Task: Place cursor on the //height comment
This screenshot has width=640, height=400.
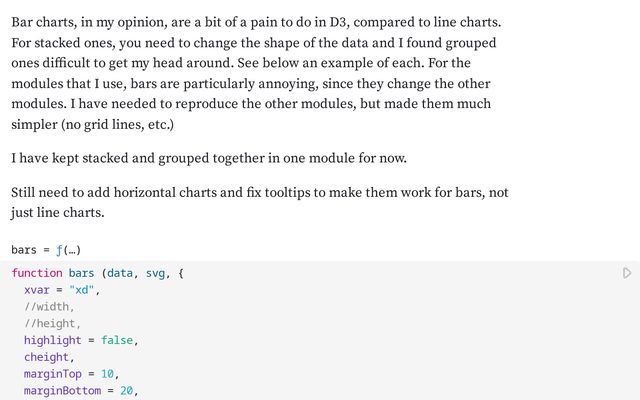Action: [52, 324]
